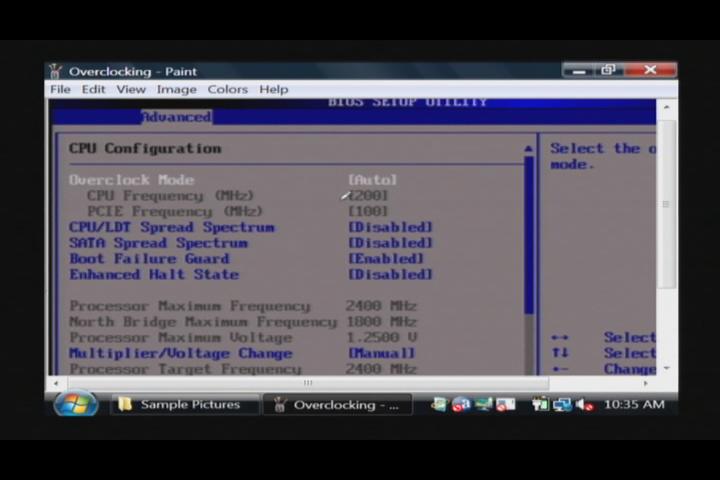Click CPU Frequency (MHz) label
720x480 pixels.
170,196
